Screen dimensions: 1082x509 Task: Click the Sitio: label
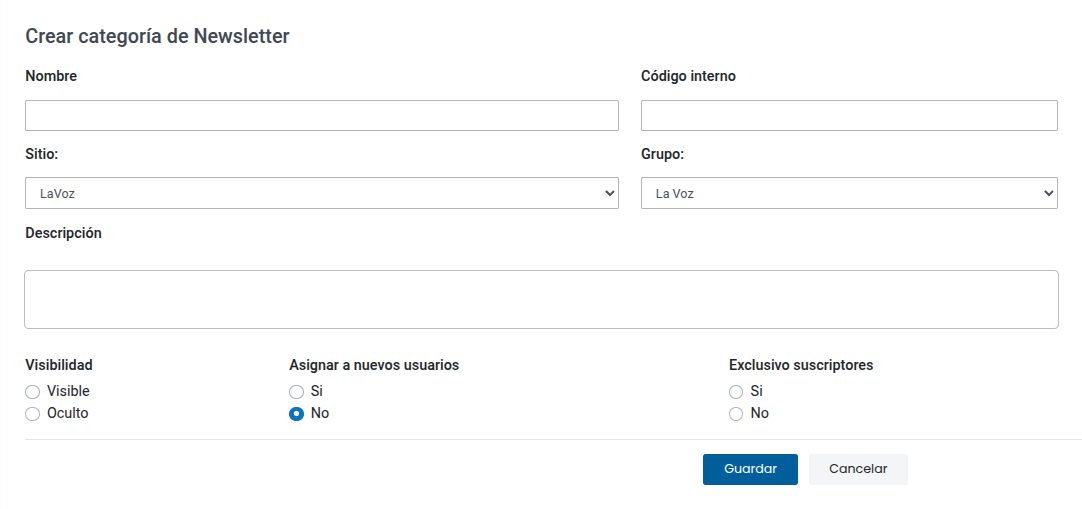pos(42,155)
